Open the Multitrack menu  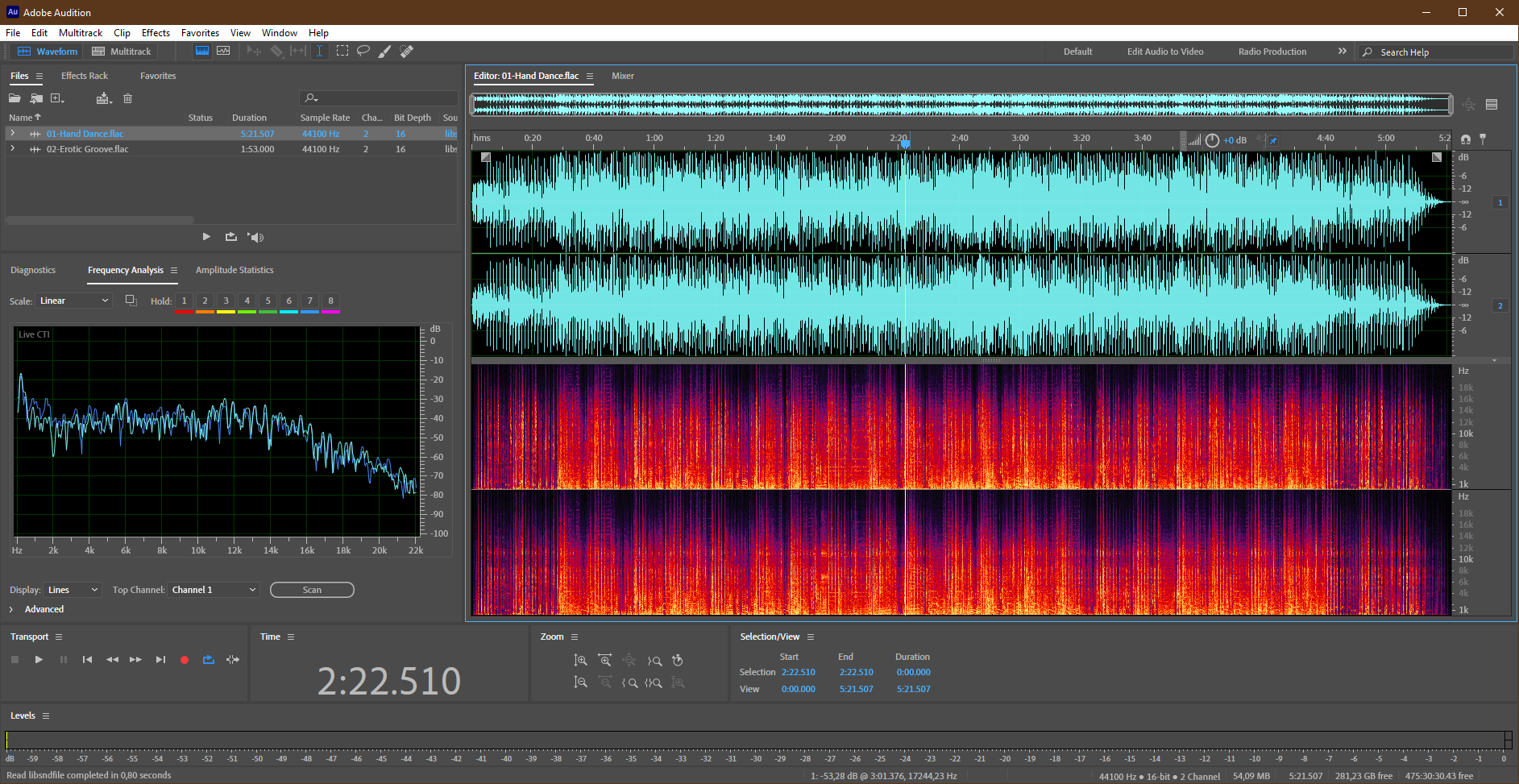[x=81, y=33]
